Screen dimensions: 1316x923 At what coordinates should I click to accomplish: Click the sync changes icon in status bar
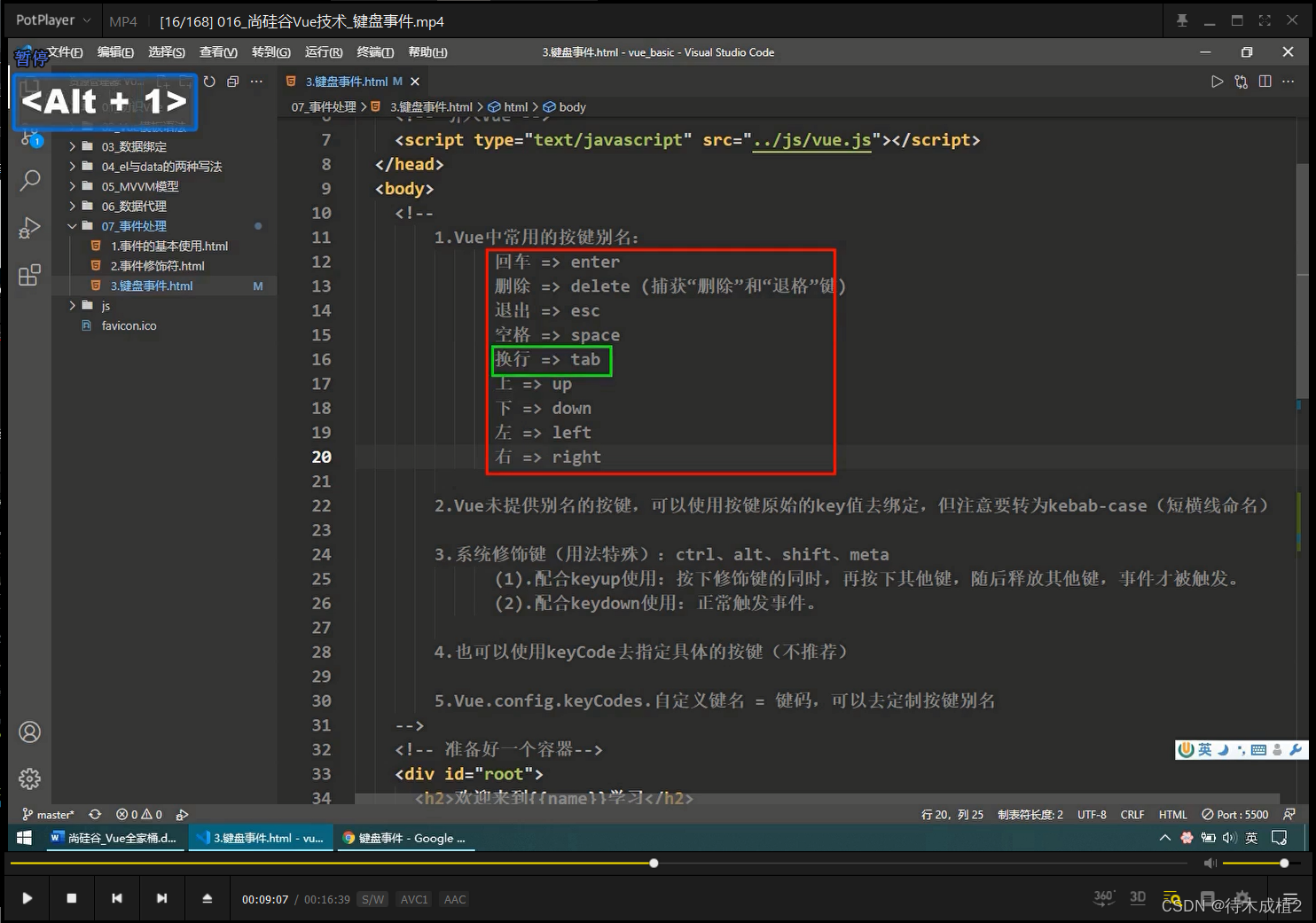click(x=95, y=814)
